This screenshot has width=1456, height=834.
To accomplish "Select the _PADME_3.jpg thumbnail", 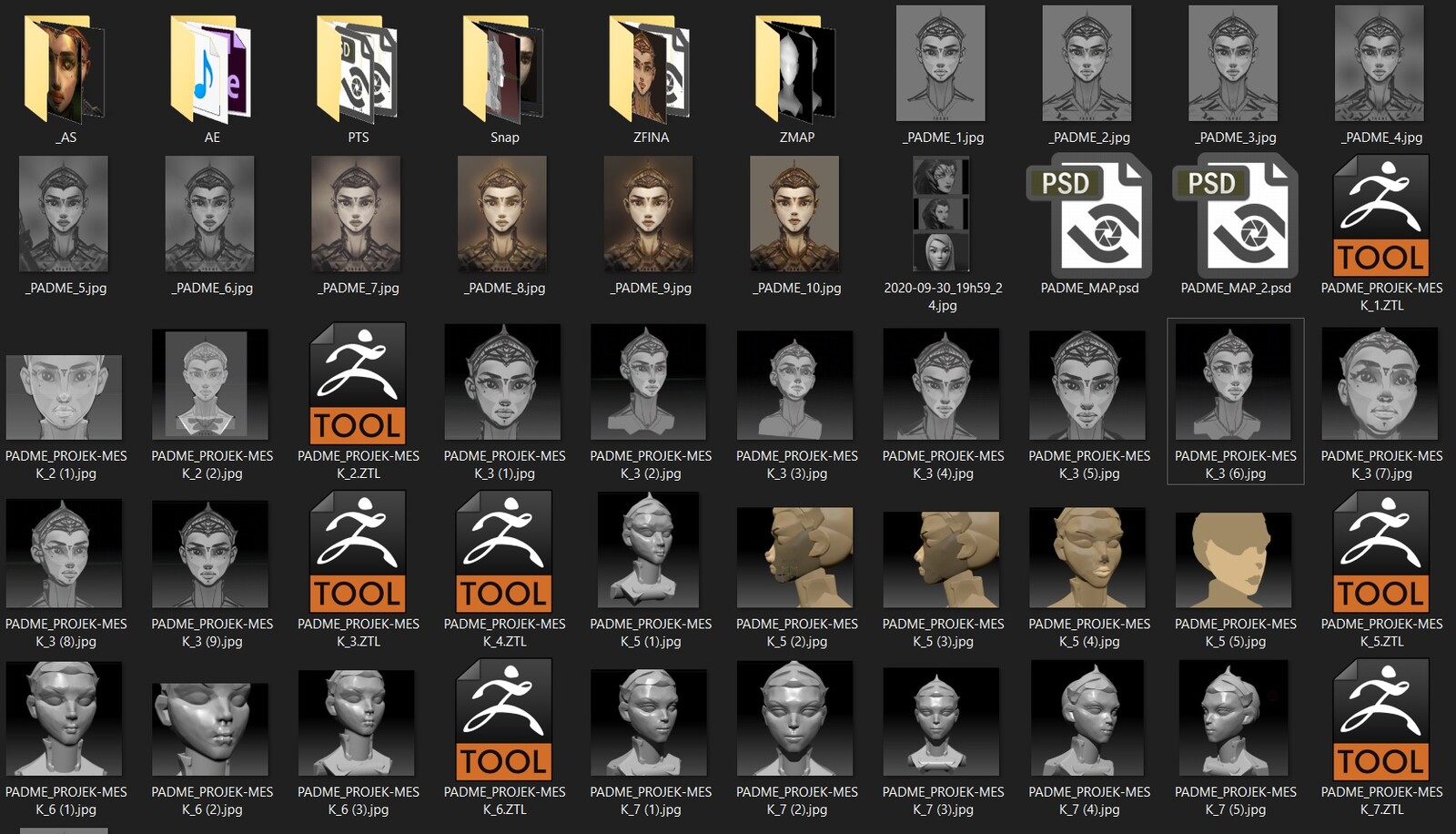I will point(1234,63).
